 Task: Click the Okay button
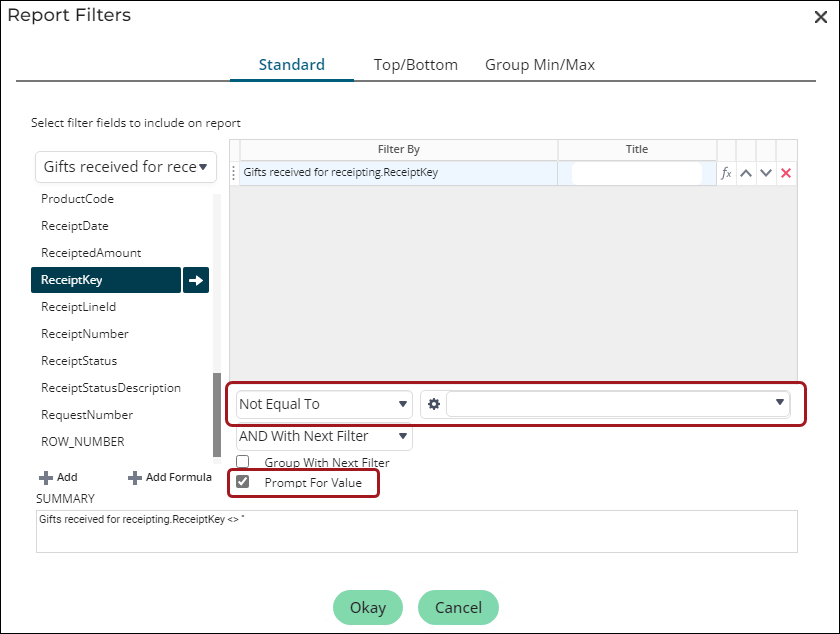point(368,607)
